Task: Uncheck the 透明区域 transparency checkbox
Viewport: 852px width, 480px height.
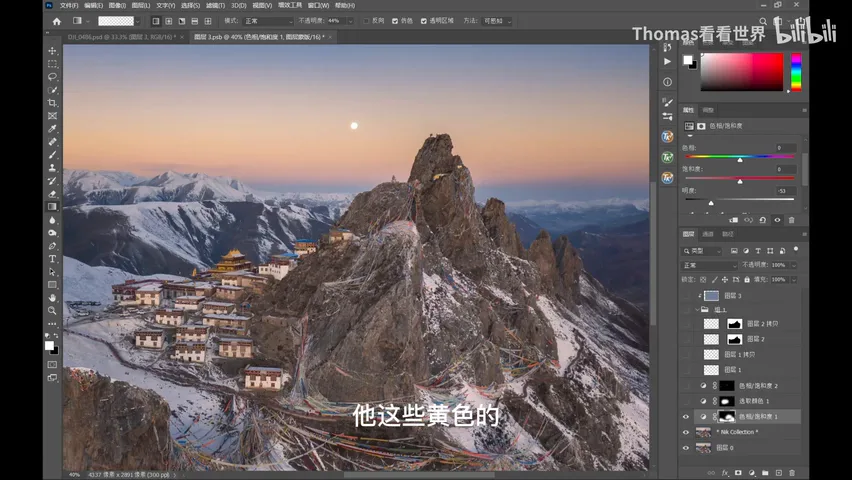Action: click(424, 21)
